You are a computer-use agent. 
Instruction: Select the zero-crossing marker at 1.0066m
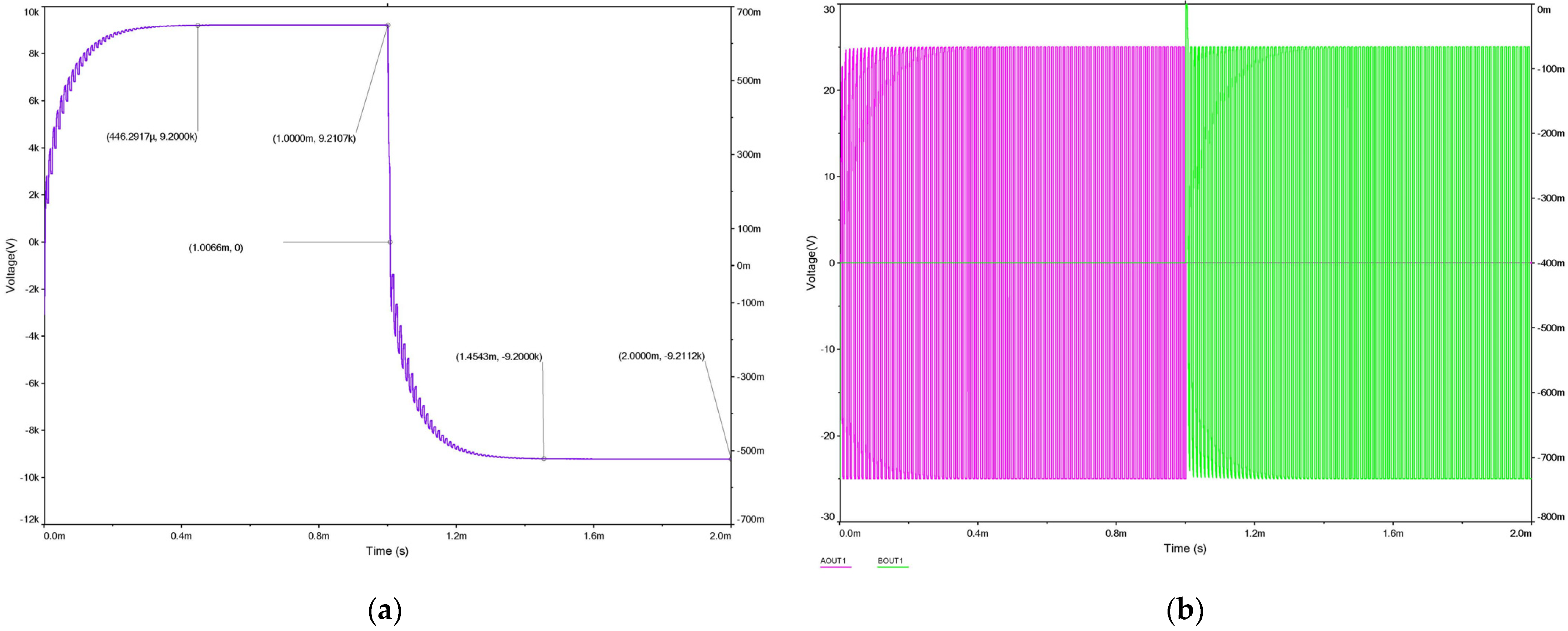390,242
